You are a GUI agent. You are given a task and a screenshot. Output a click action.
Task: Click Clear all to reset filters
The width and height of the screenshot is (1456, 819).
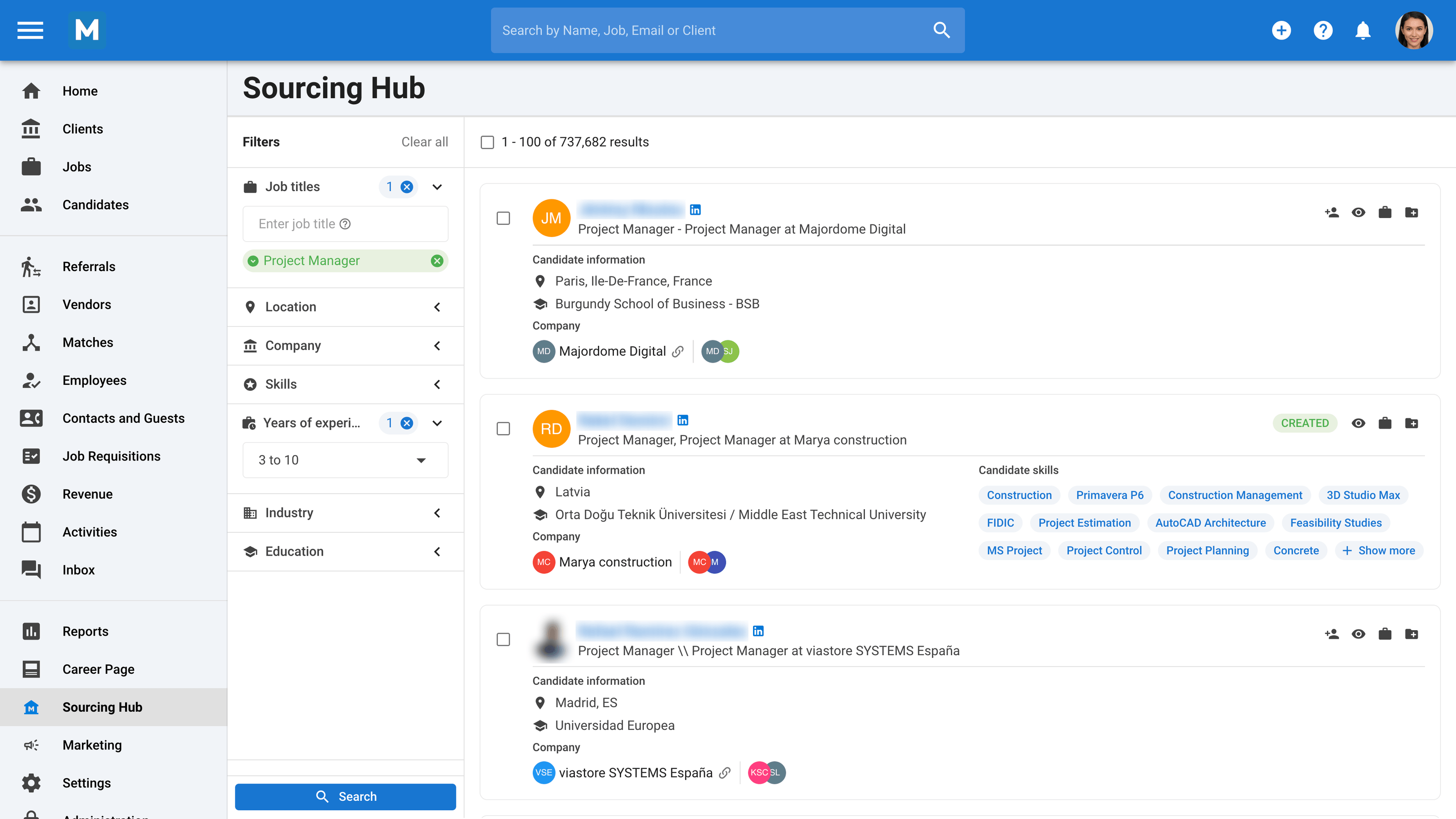424,142
